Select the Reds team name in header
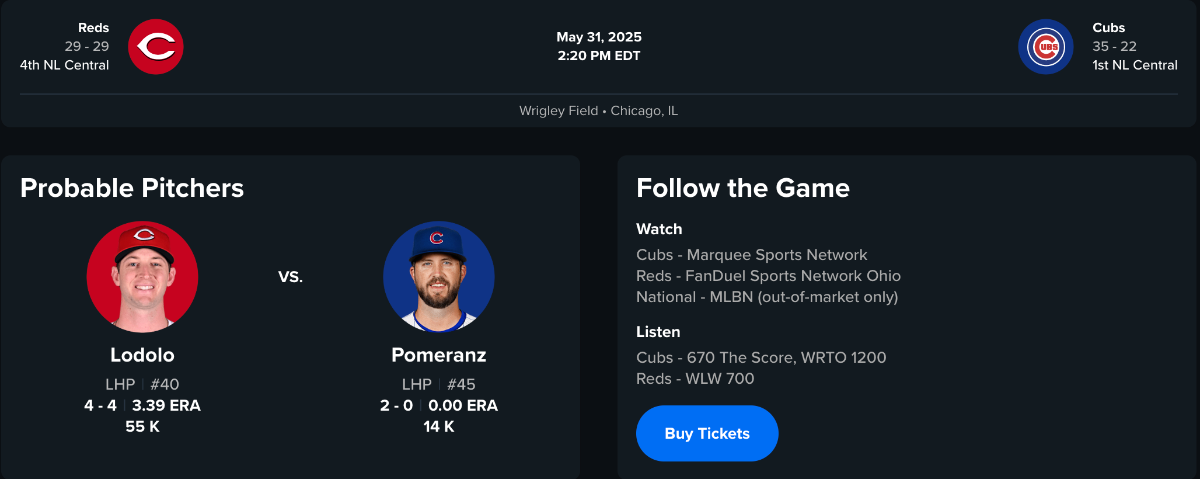The height and width of the screenshot is (479, 1200). point(94,28)
